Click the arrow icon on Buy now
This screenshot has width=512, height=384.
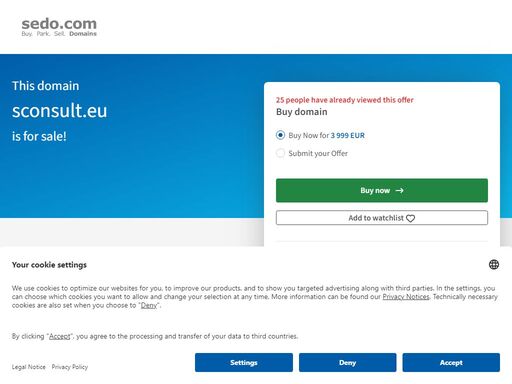pos(399,190)
